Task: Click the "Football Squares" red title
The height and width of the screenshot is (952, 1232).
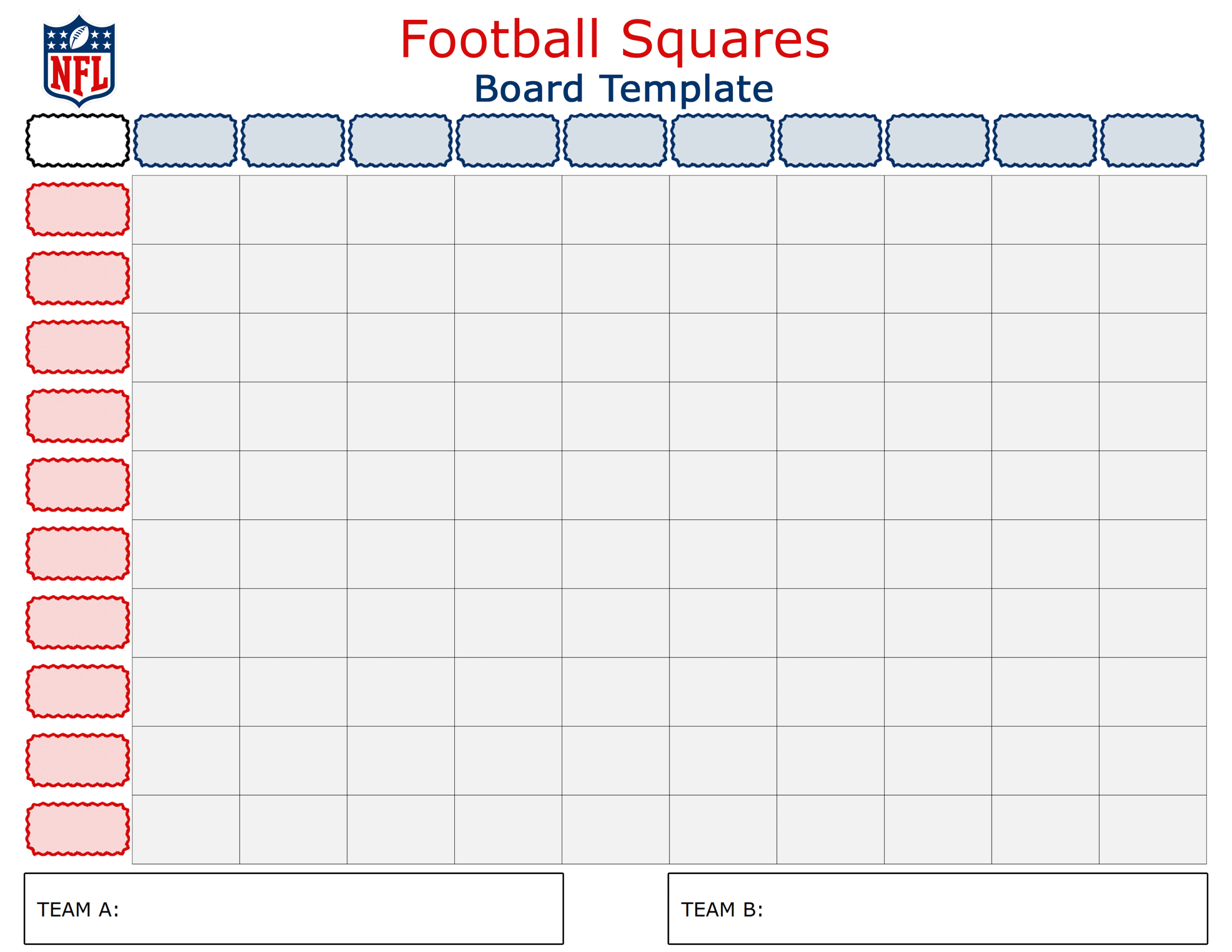Action: (615, 39)
